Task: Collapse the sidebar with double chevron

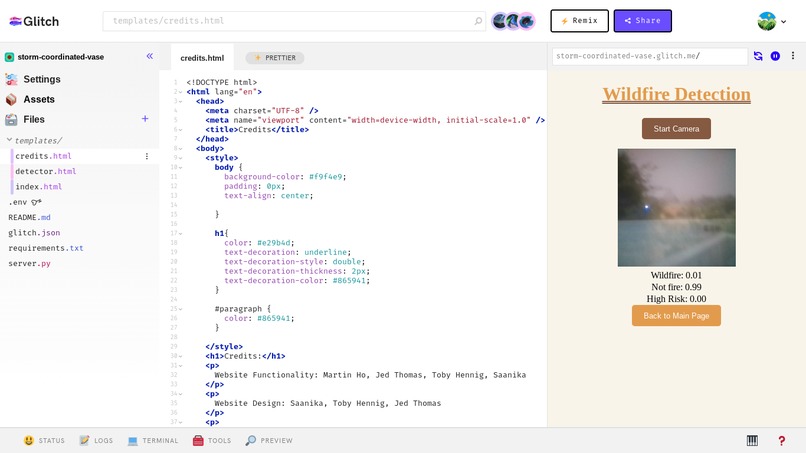Action: point(150,56)
